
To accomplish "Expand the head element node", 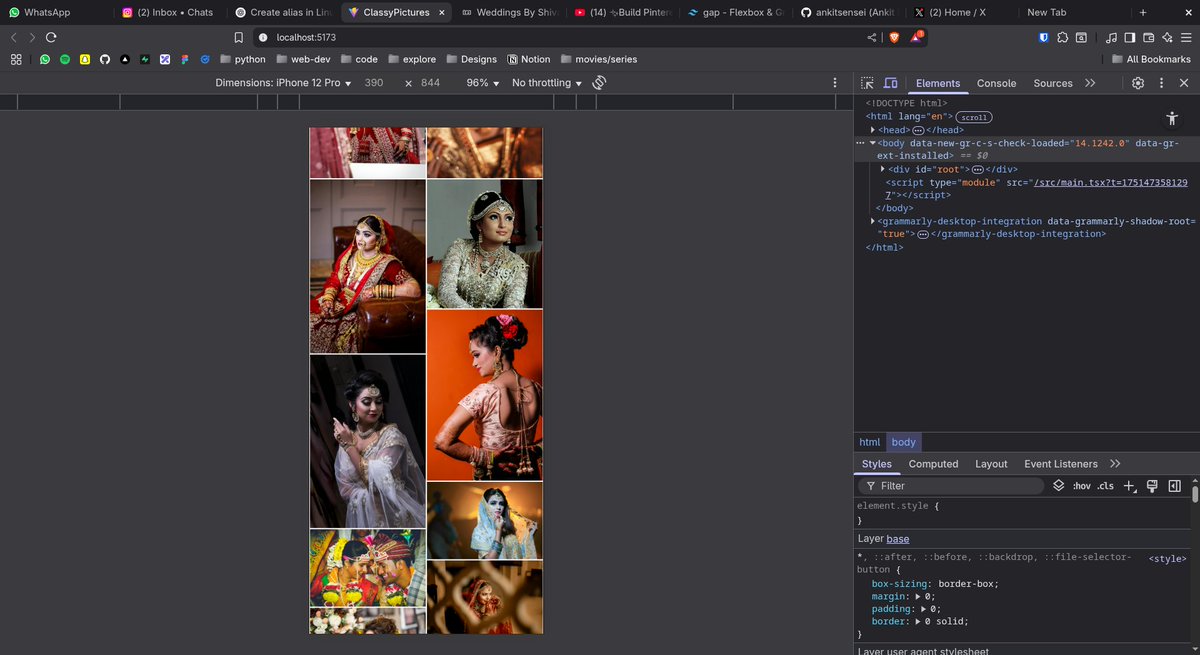I will [873, 130].
